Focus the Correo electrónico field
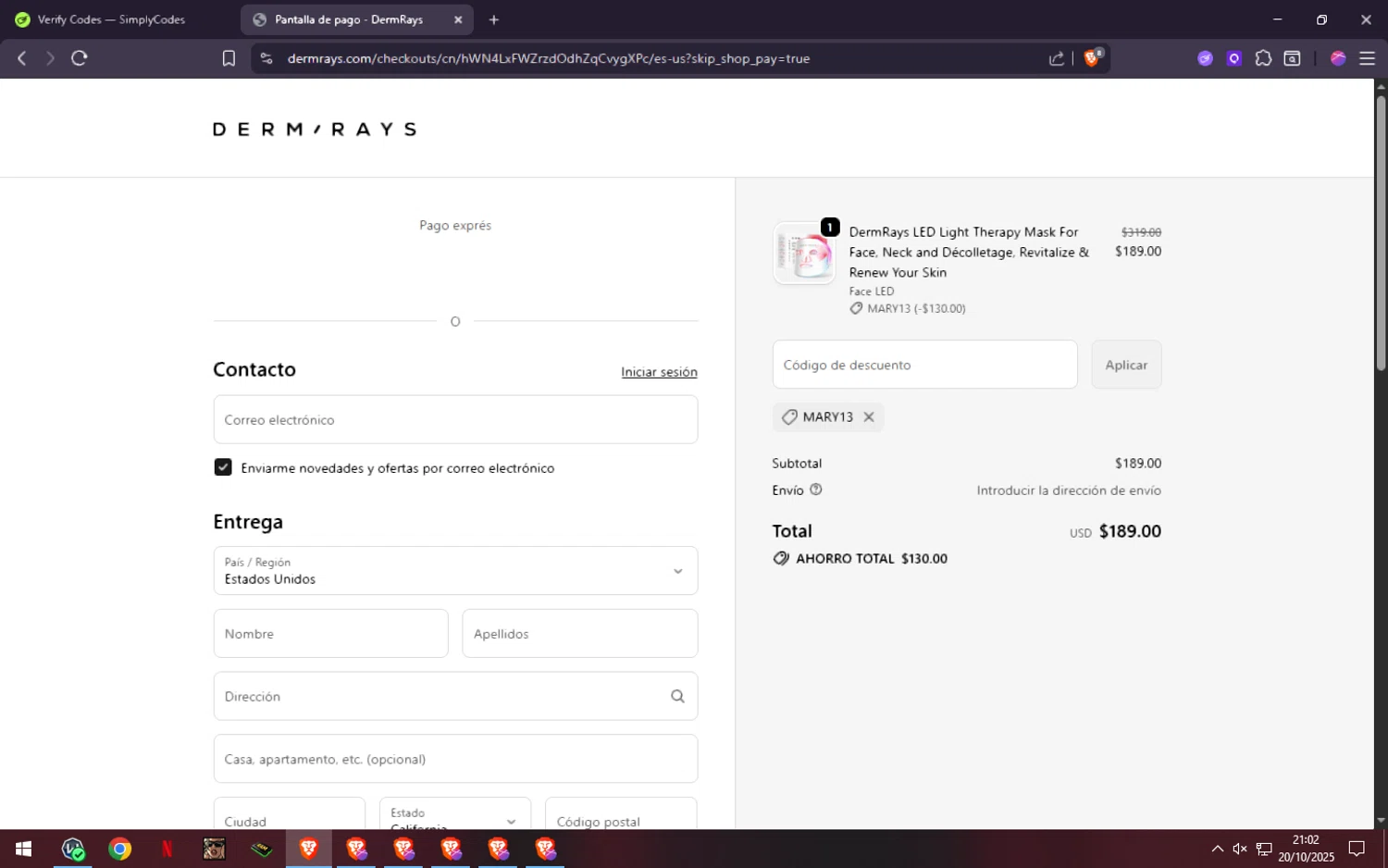 point(455,419)
